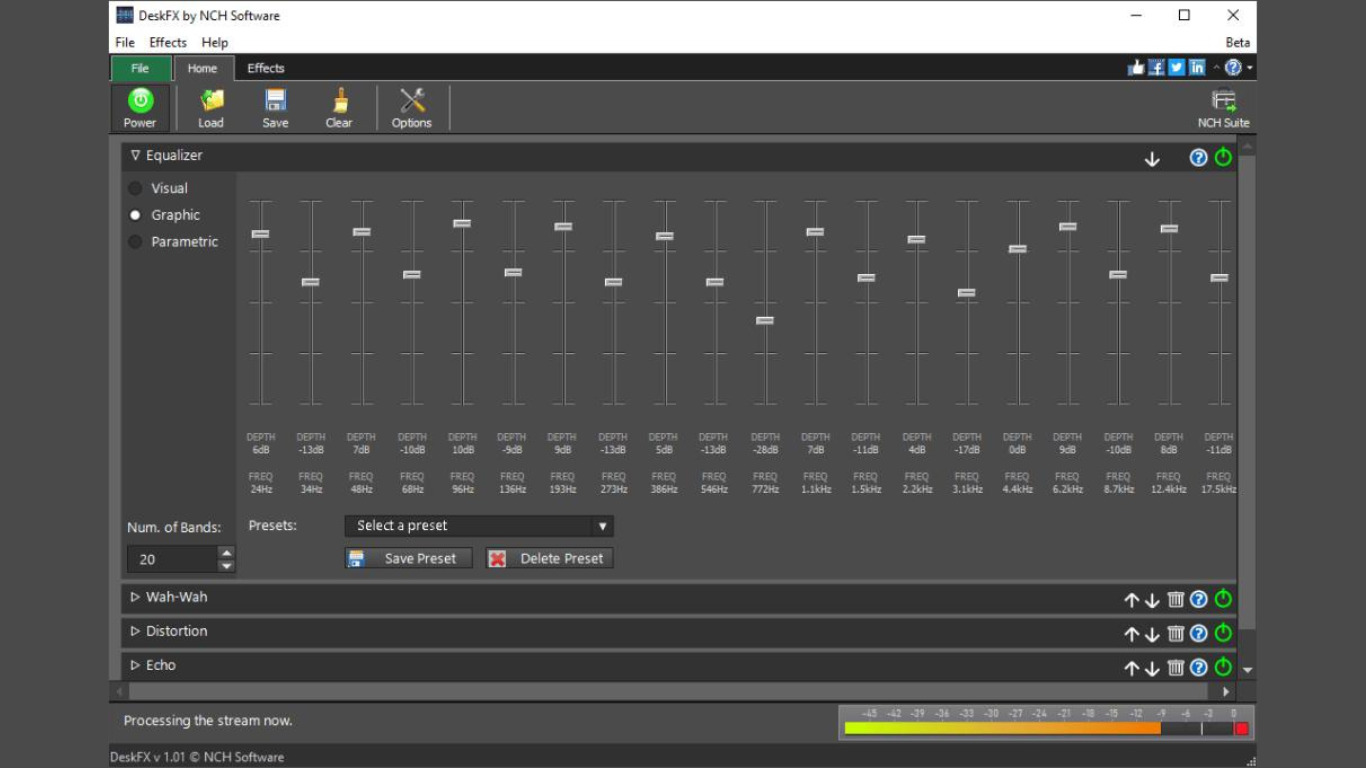This screenshot has width=1366, height=768.
Task: Toggle Wah-Wah effect power
Action: 1223,599
